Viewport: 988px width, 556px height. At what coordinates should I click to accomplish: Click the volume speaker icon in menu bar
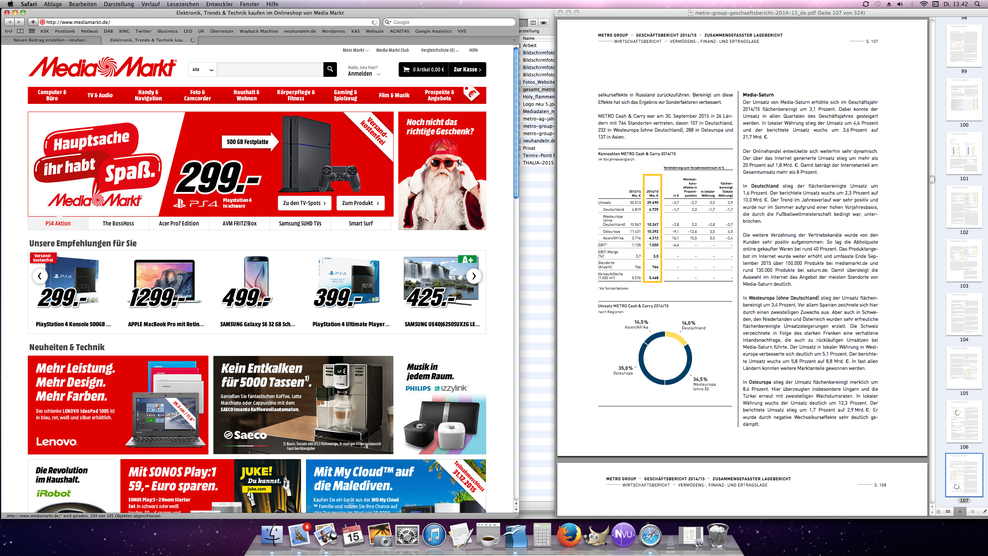tap(900, 4)
